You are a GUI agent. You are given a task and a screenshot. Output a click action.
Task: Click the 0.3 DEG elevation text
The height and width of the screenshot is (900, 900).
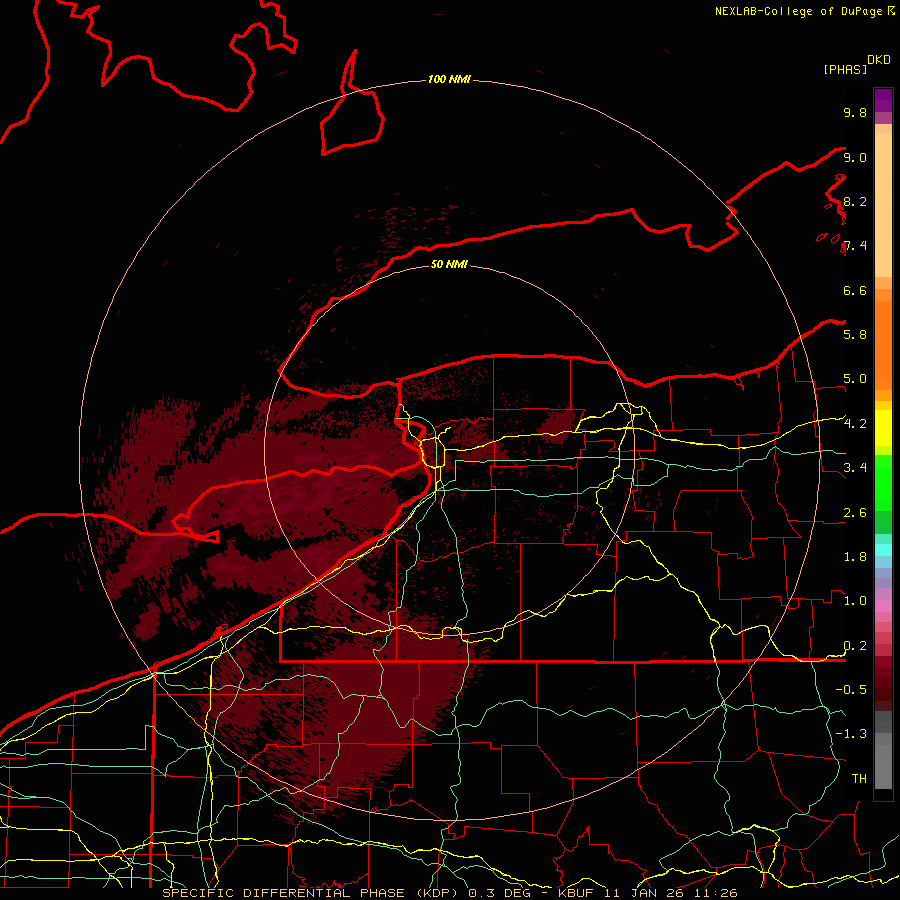pos(499,893)
